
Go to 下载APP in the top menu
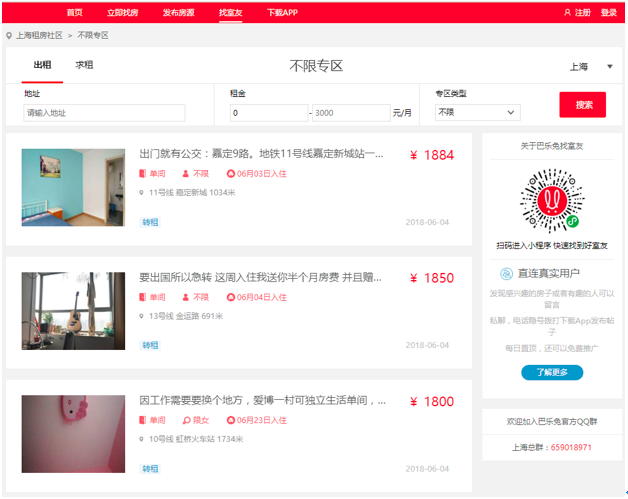[x=283, y=12]
